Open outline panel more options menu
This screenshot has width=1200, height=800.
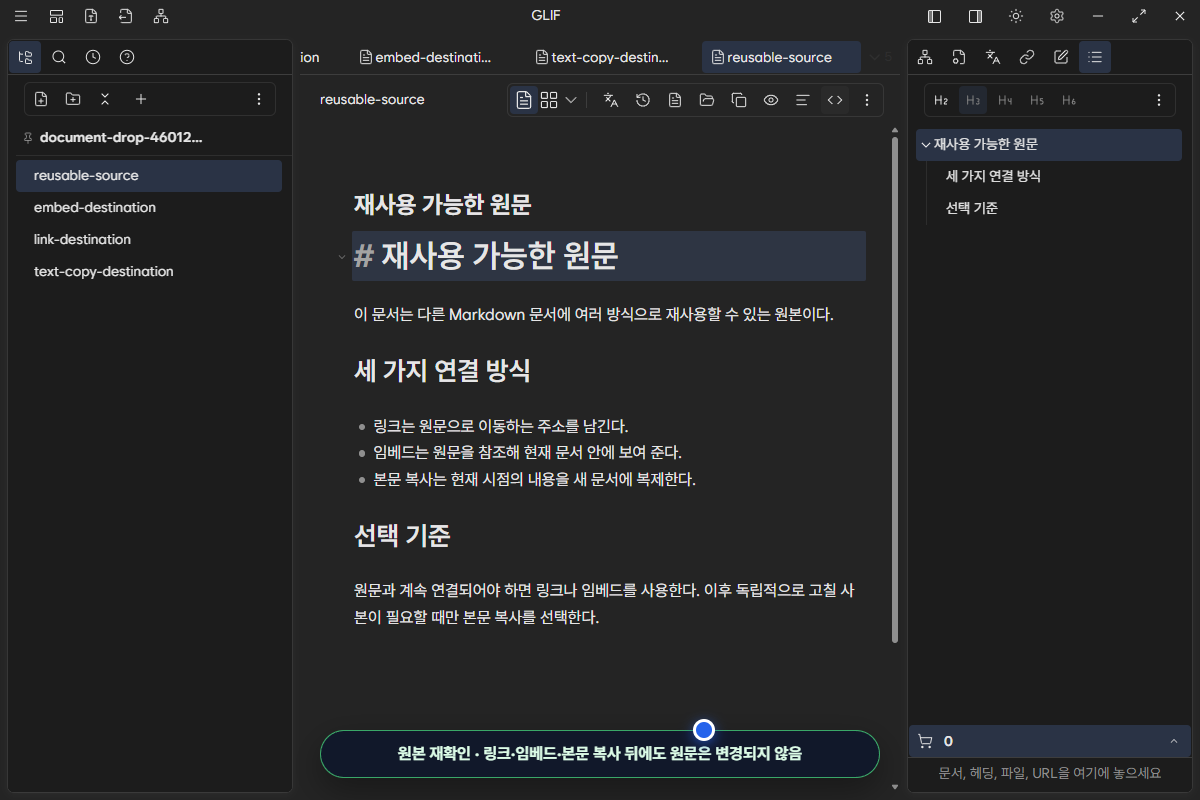point(1159,100)
